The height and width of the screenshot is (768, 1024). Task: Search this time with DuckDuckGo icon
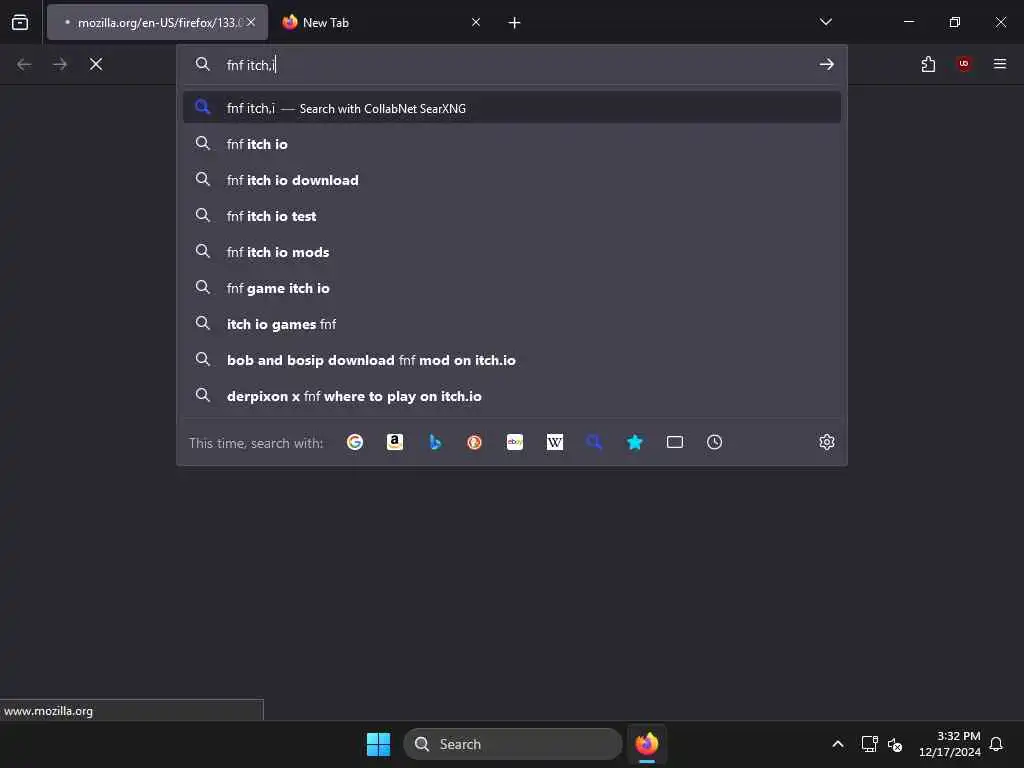click(x=475, y=442)
